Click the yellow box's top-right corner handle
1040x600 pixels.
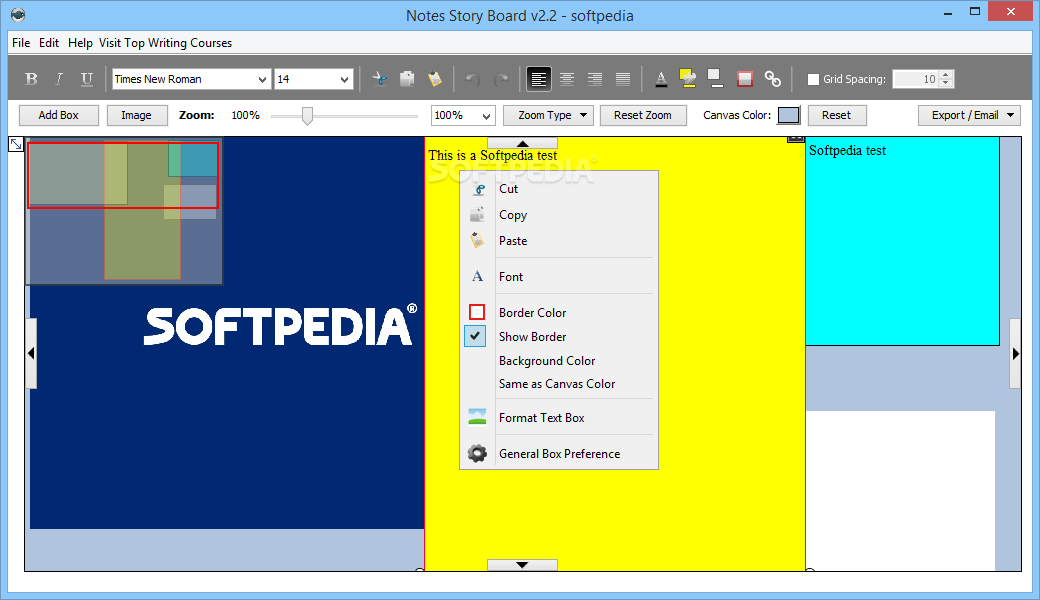pyautogui.click(x=796, y=139)
